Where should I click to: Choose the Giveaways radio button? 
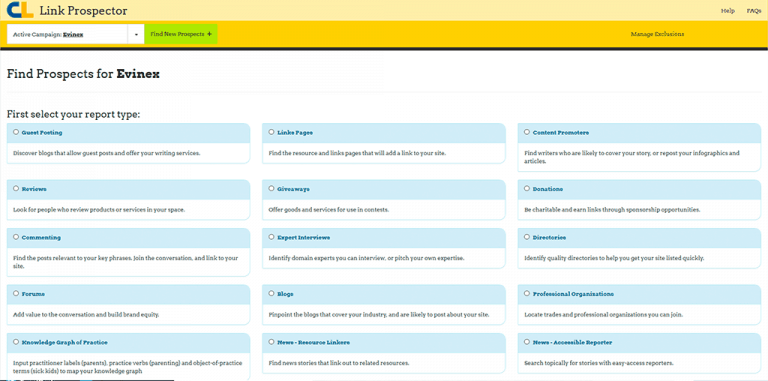272,189
